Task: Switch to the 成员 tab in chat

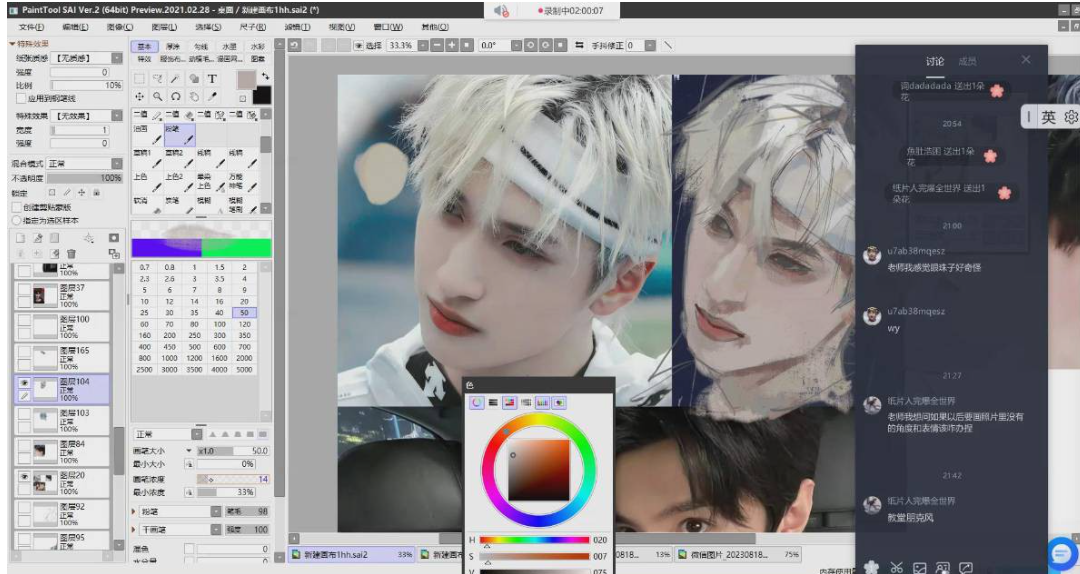Action: (x=967, y=61)
